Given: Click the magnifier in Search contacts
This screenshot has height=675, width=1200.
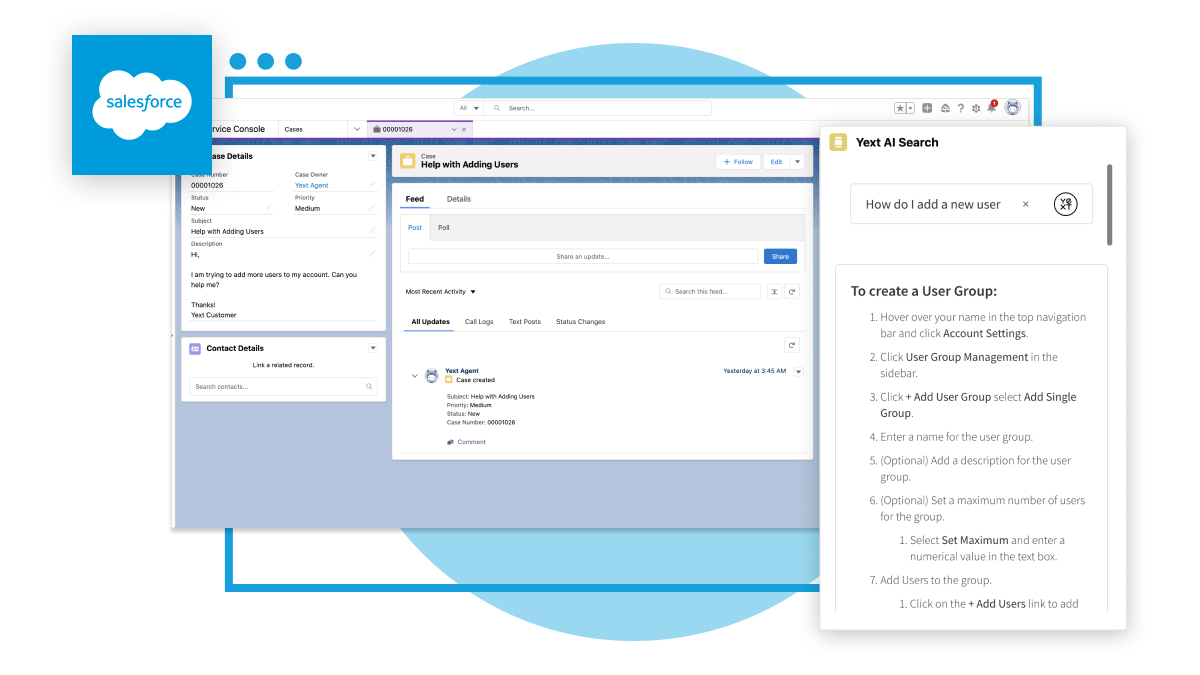Looking at the screenshot, I should (369, 386).
